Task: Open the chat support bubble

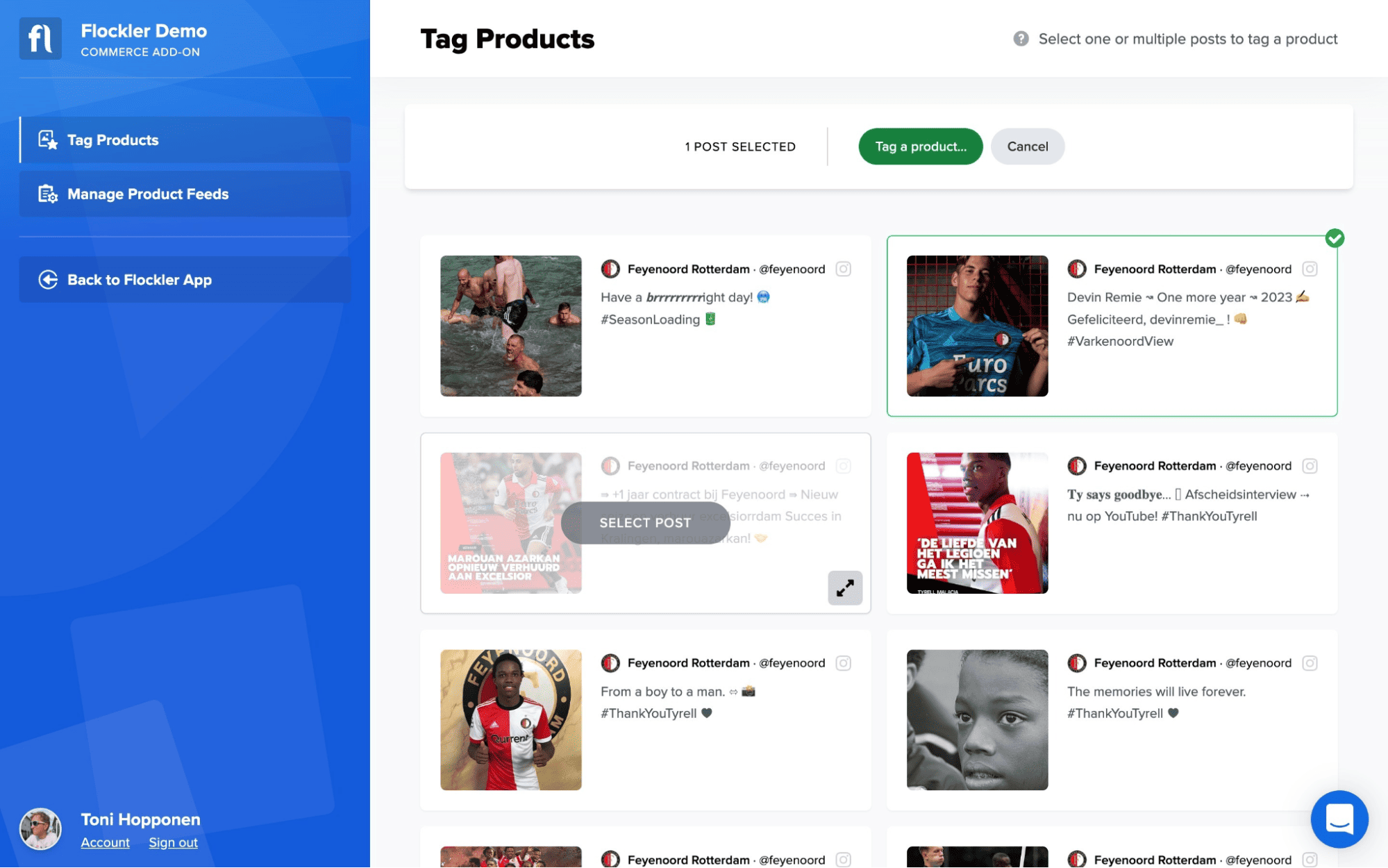Action: pyautogui.click(x=1339, y=819)
